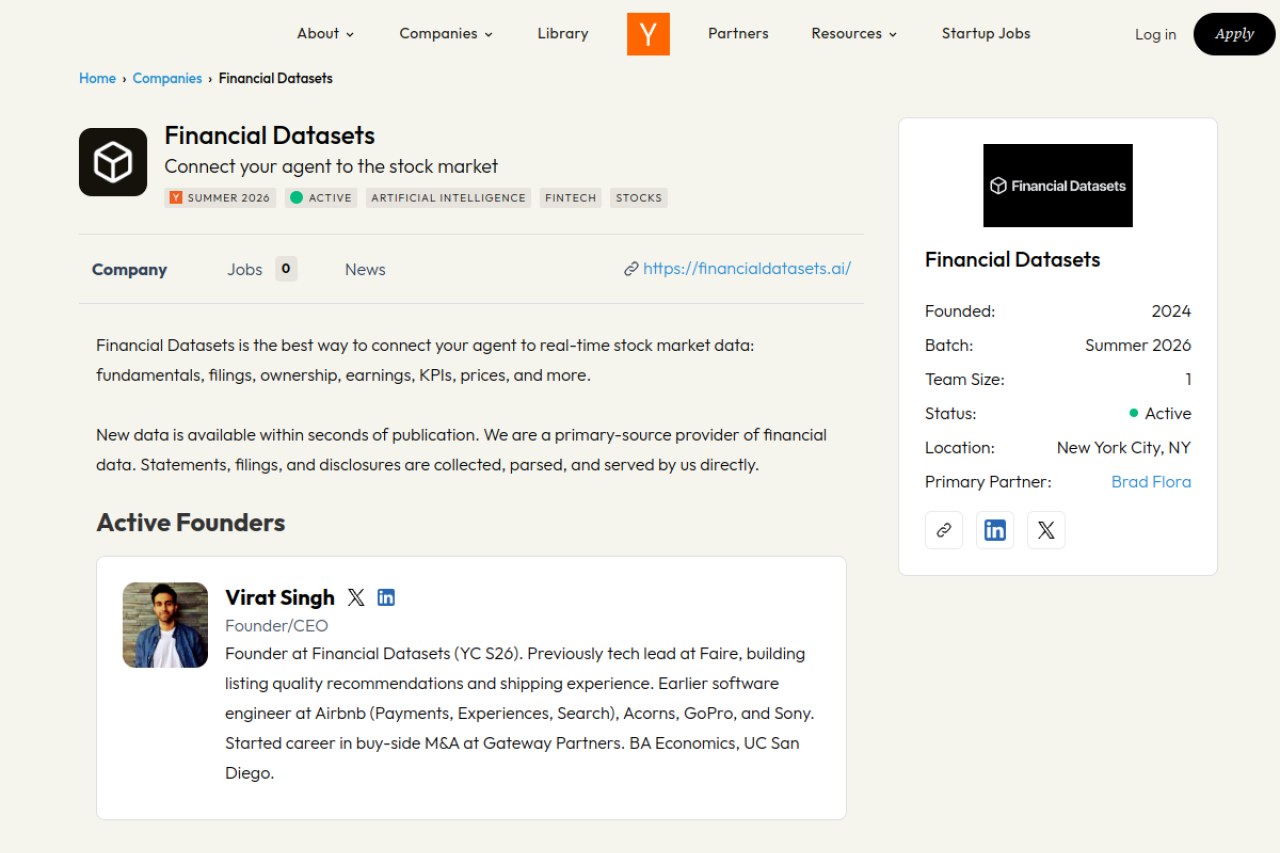Click 'New York City, NY' location value
The image size is (1280, 853).
point(1124,448)
